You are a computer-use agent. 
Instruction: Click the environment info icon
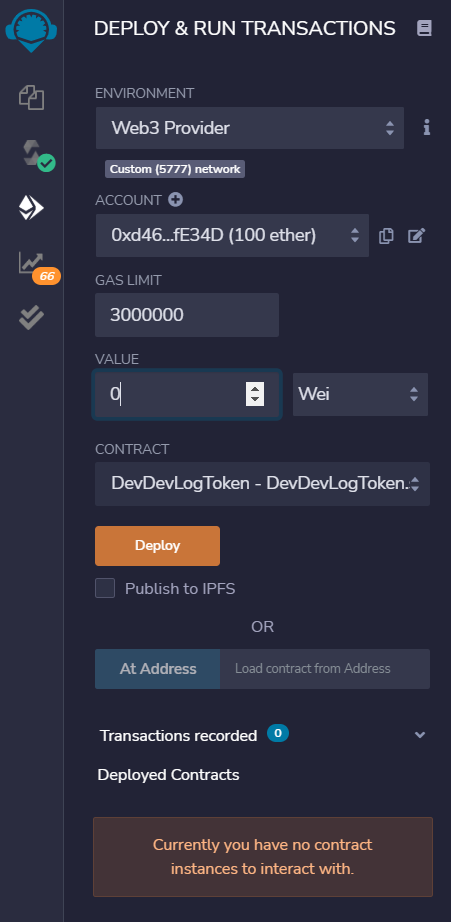click(x=427, y=128)
